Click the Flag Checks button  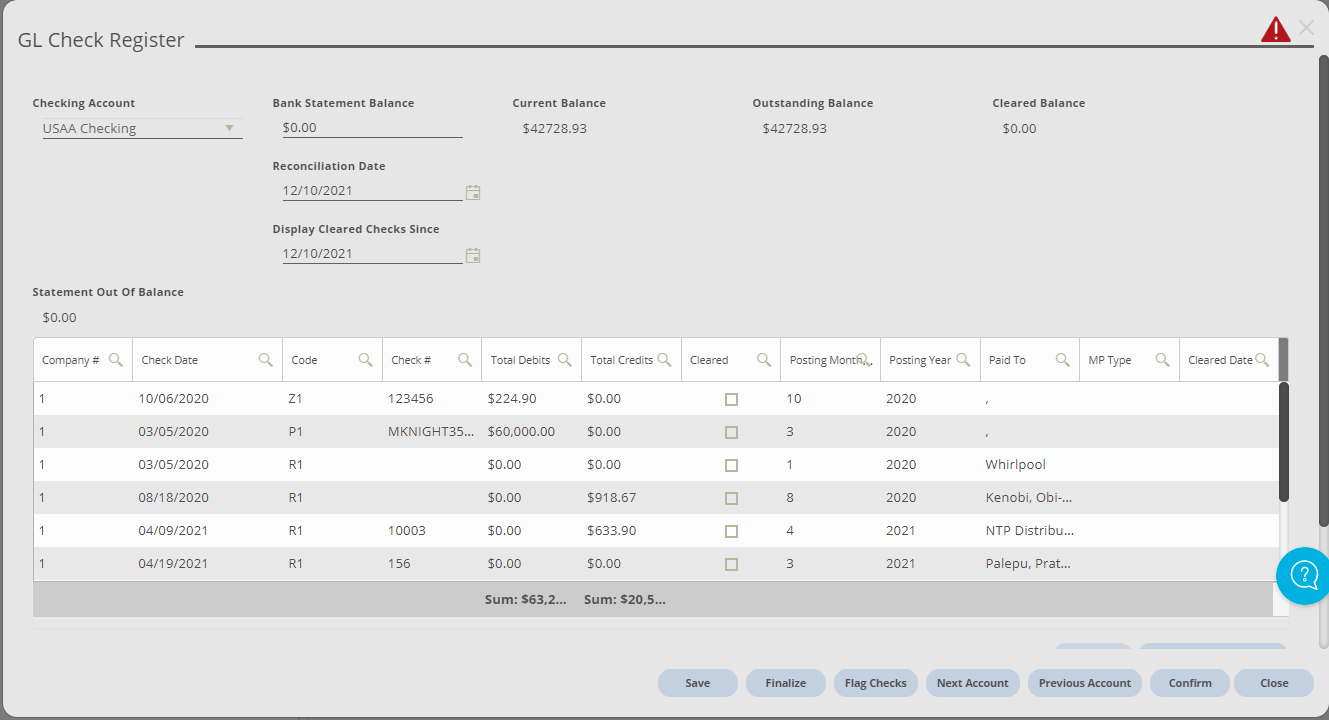click(x=876, y=683)
